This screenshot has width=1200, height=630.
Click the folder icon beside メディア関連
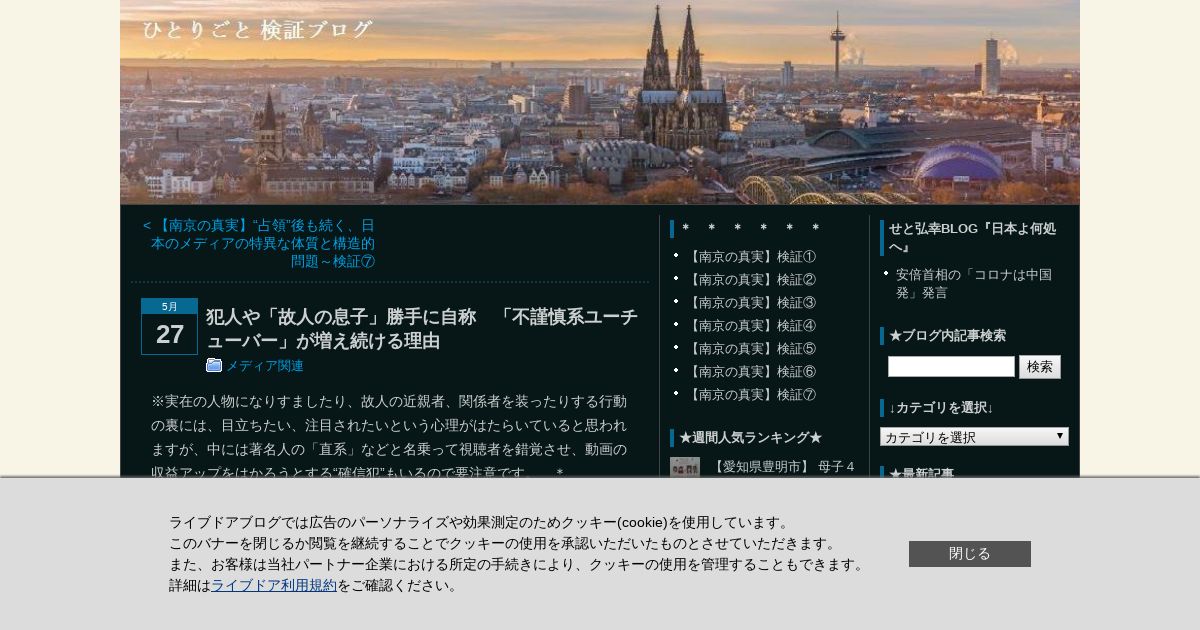(214, 365)
